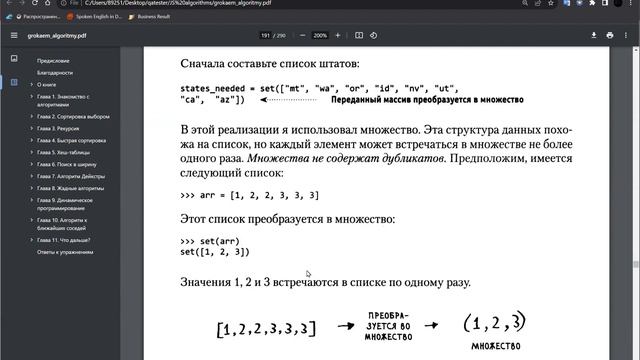Viewport: 640px width, 360px height.
Task: Click the fit to page icon
Action: point(359,36)
